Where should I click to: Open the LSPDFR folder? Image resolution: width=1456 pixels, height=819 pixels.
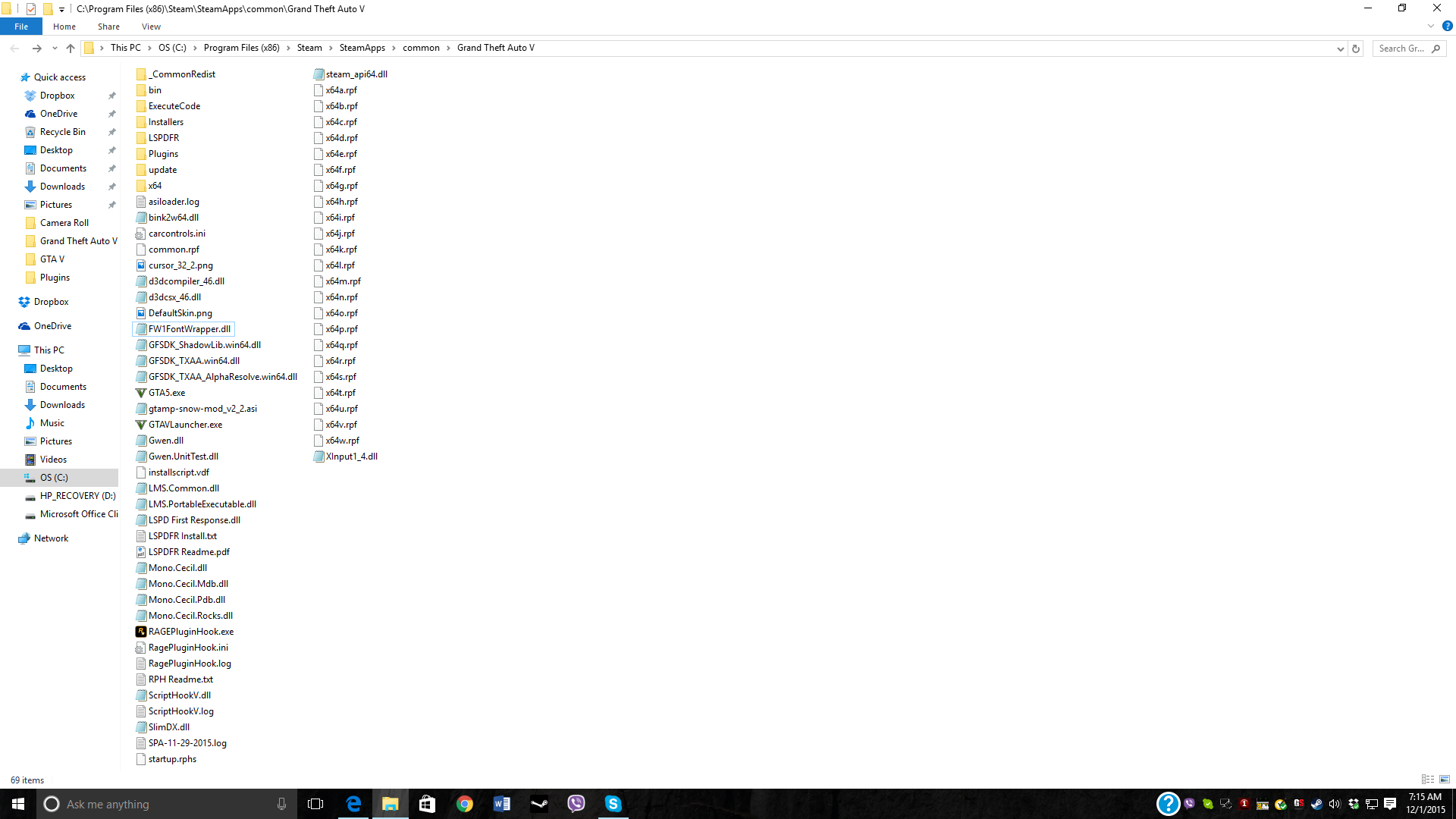coord(163,138)
